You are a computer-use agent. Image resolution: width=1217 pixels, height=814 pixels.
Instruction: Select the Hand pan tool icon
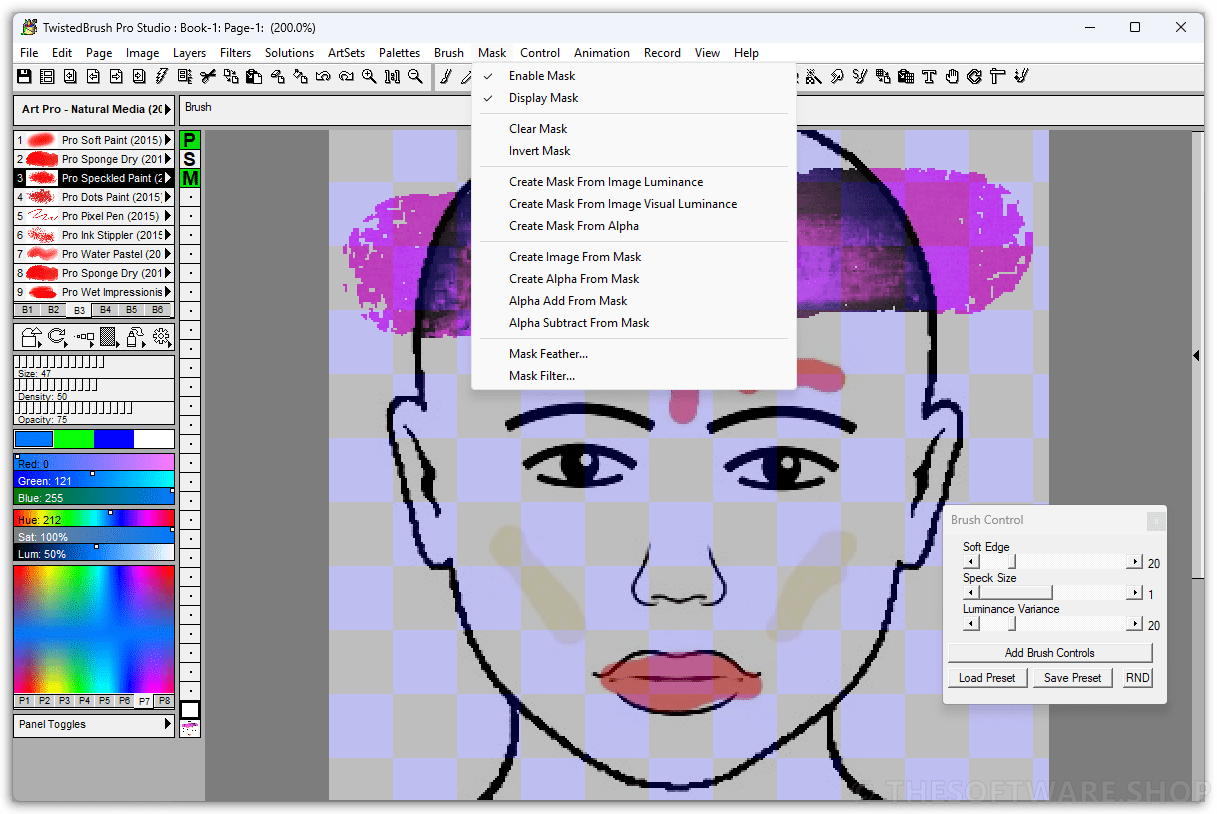(x=952, y=76)
